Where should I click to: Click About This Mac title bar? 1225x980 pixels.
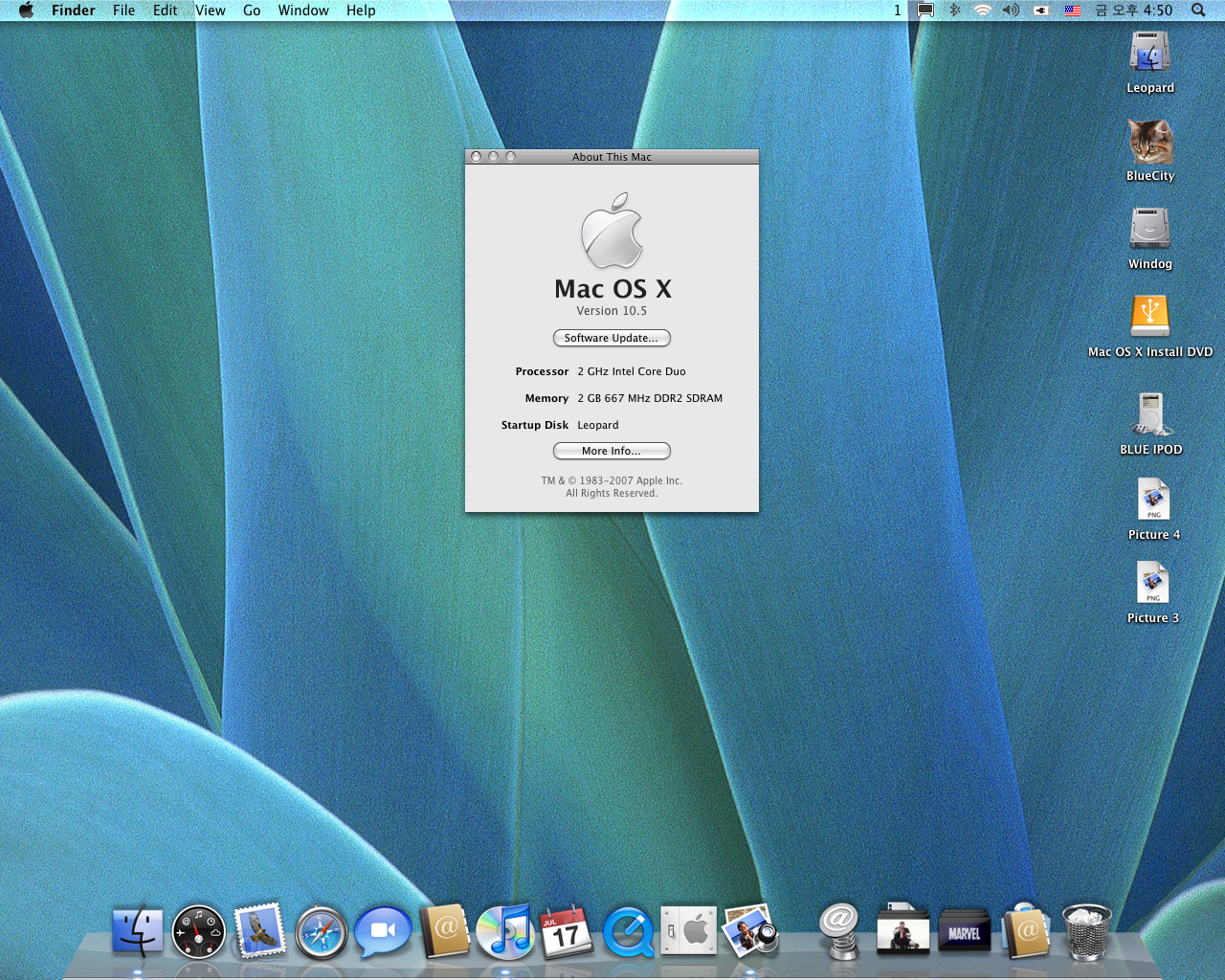click(x=612, y=157)
